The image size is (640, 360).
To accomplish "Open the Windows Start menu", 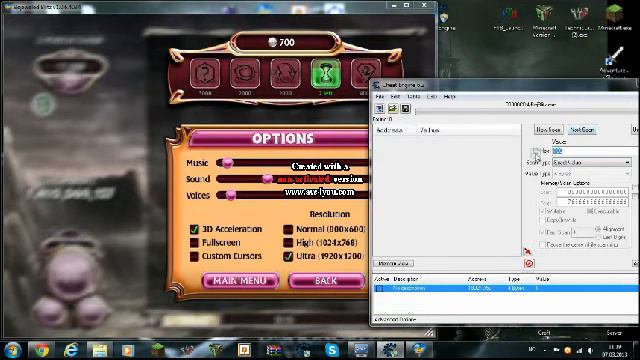I will click(x=13, y=350).
